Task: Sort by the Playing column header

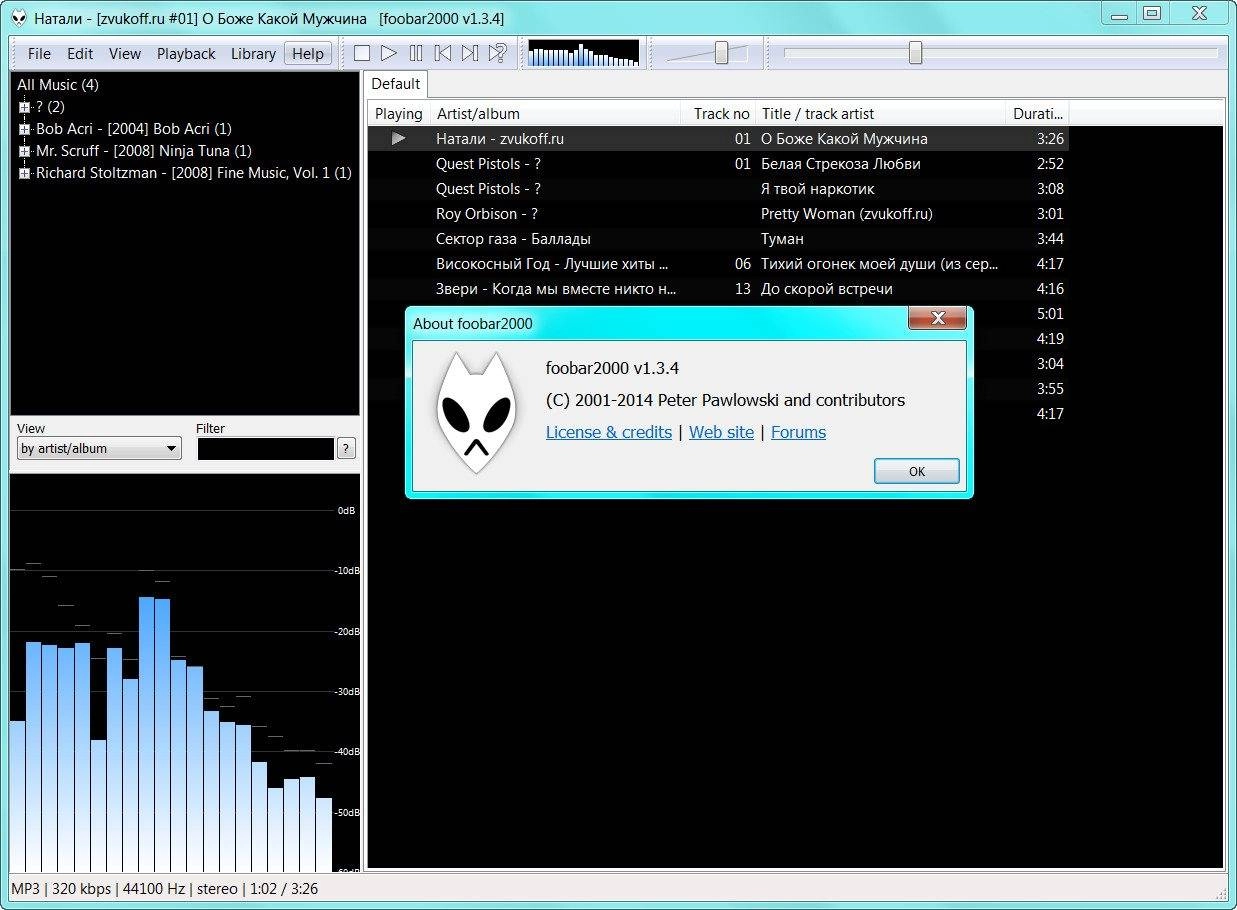Action: [398, 113]
